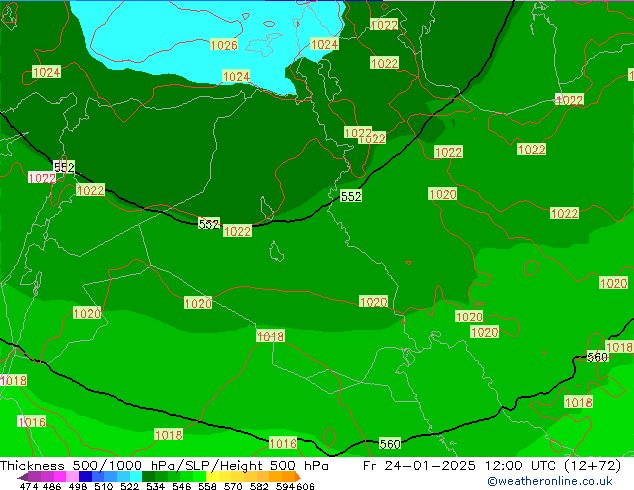Viewport: 634px width, 490px height.
Task: Click the 498 legend value
Action: click(x=78, y=486)
